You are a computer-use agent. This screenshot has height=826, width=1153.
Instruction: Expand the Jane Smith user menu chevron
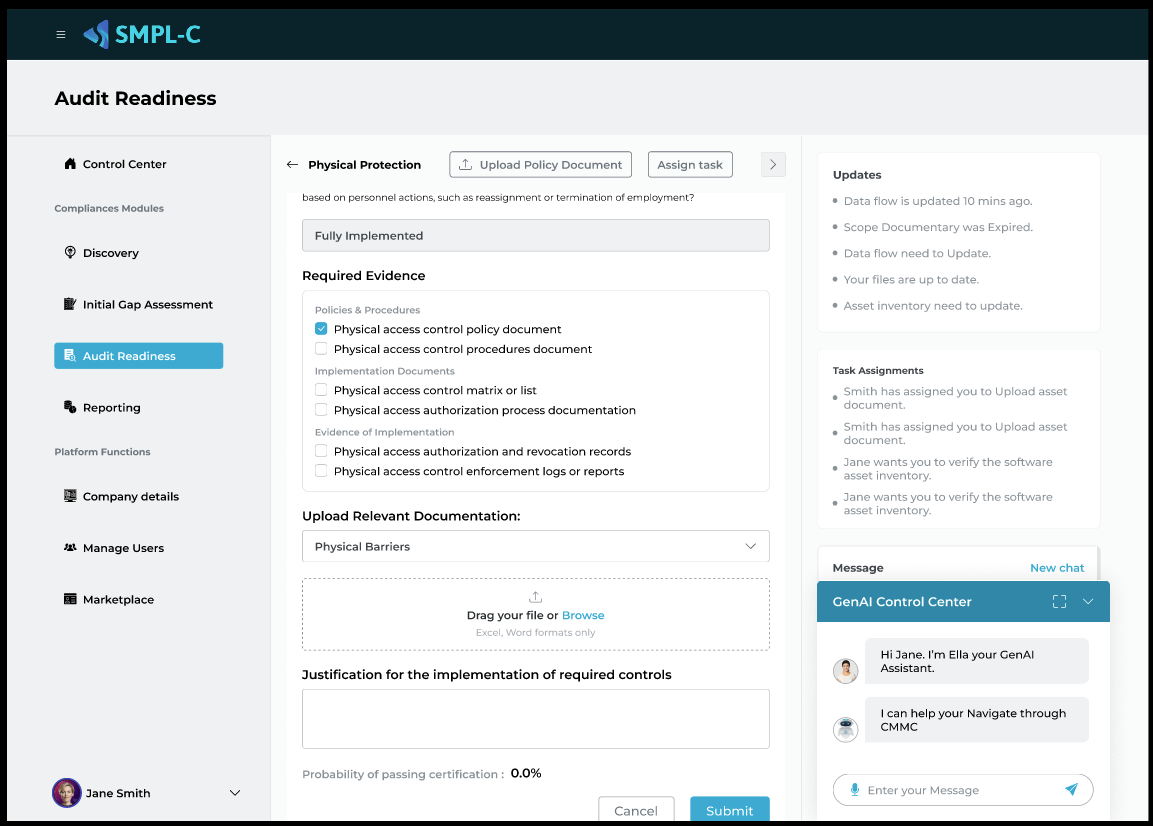tap(235, 793)
